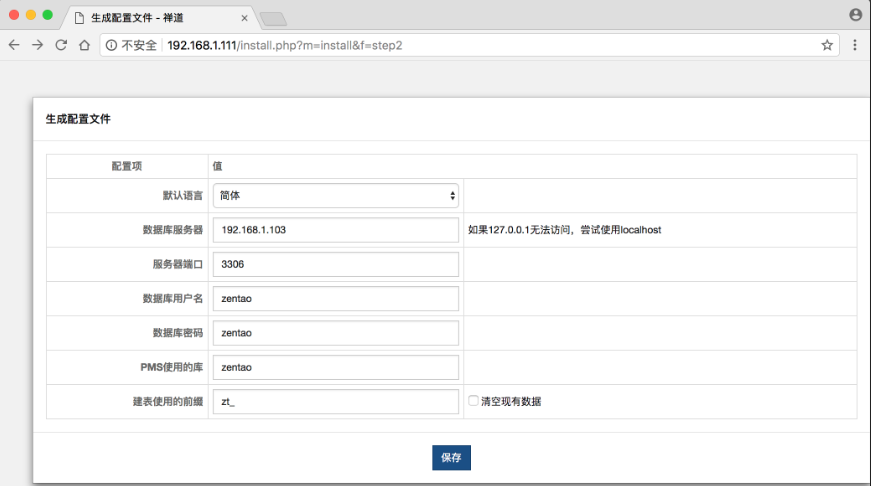871x486 pixels.
Task: Open the Chrome profile avatar
Action: click(855, 15)
